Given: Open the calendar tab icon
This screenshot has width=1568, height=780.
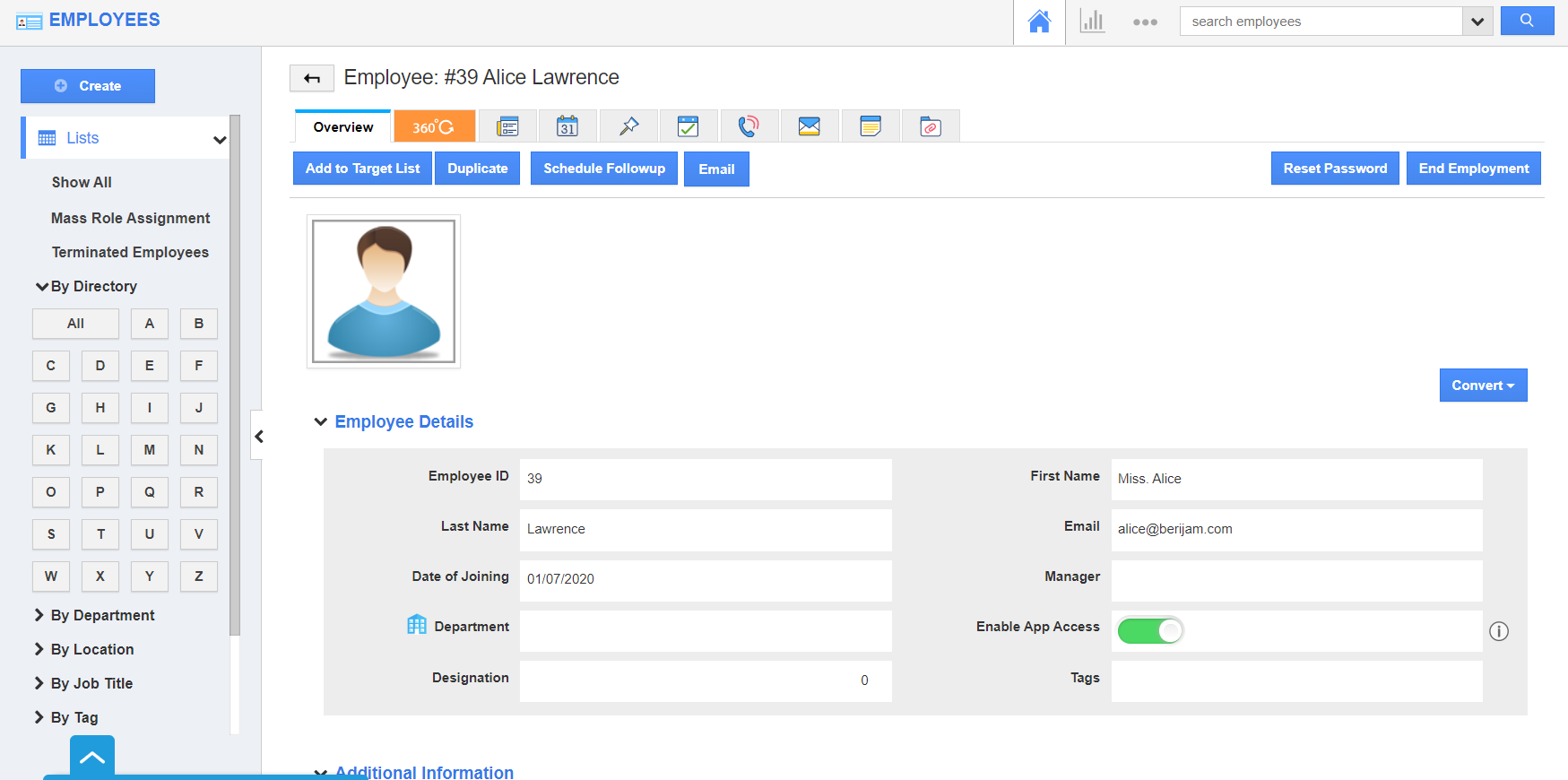Looking at the screenshot, I should [x=567, y=126].
